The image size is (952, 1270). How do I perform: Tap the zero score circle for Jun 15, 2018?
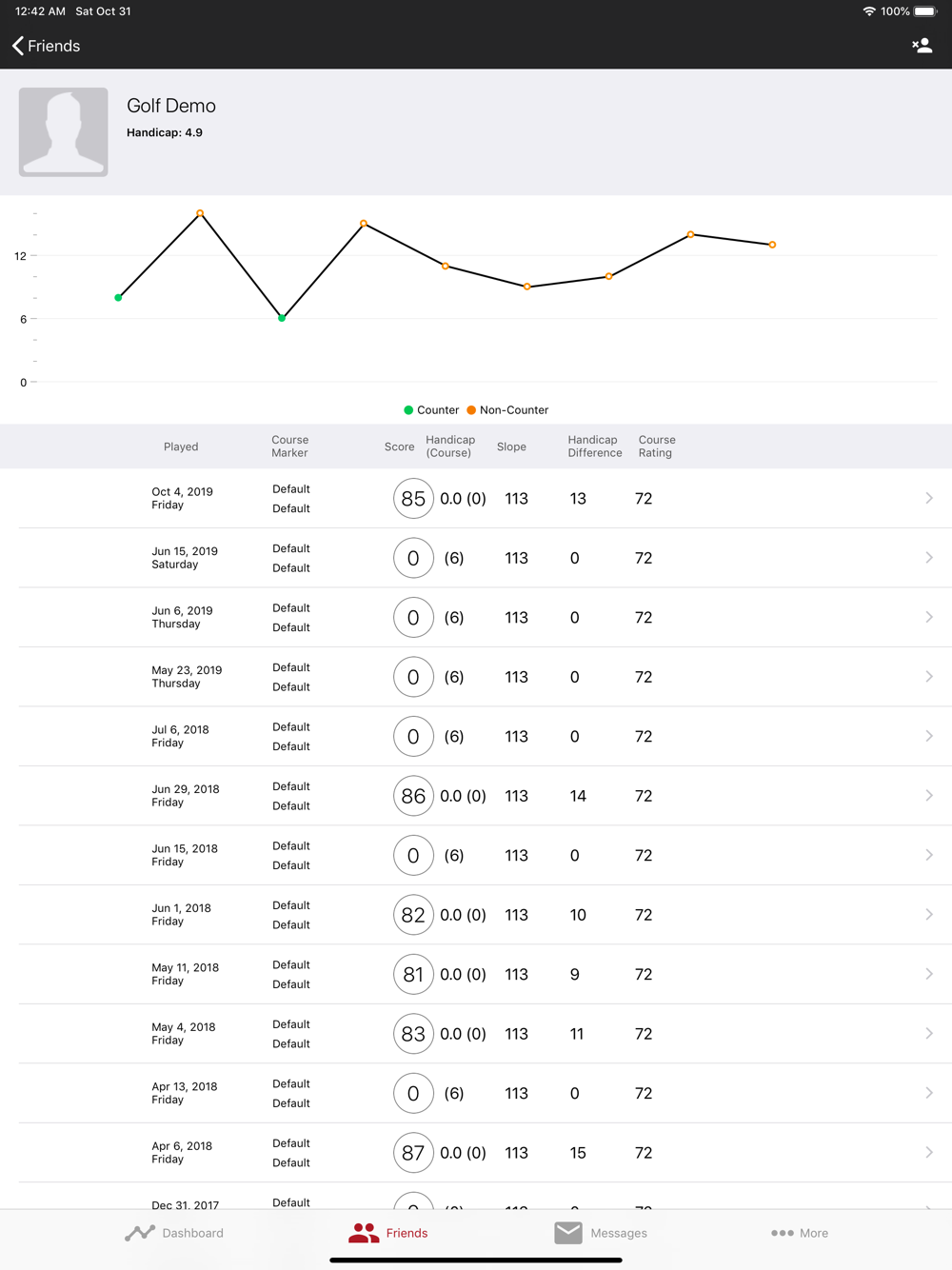click(413, 856)
